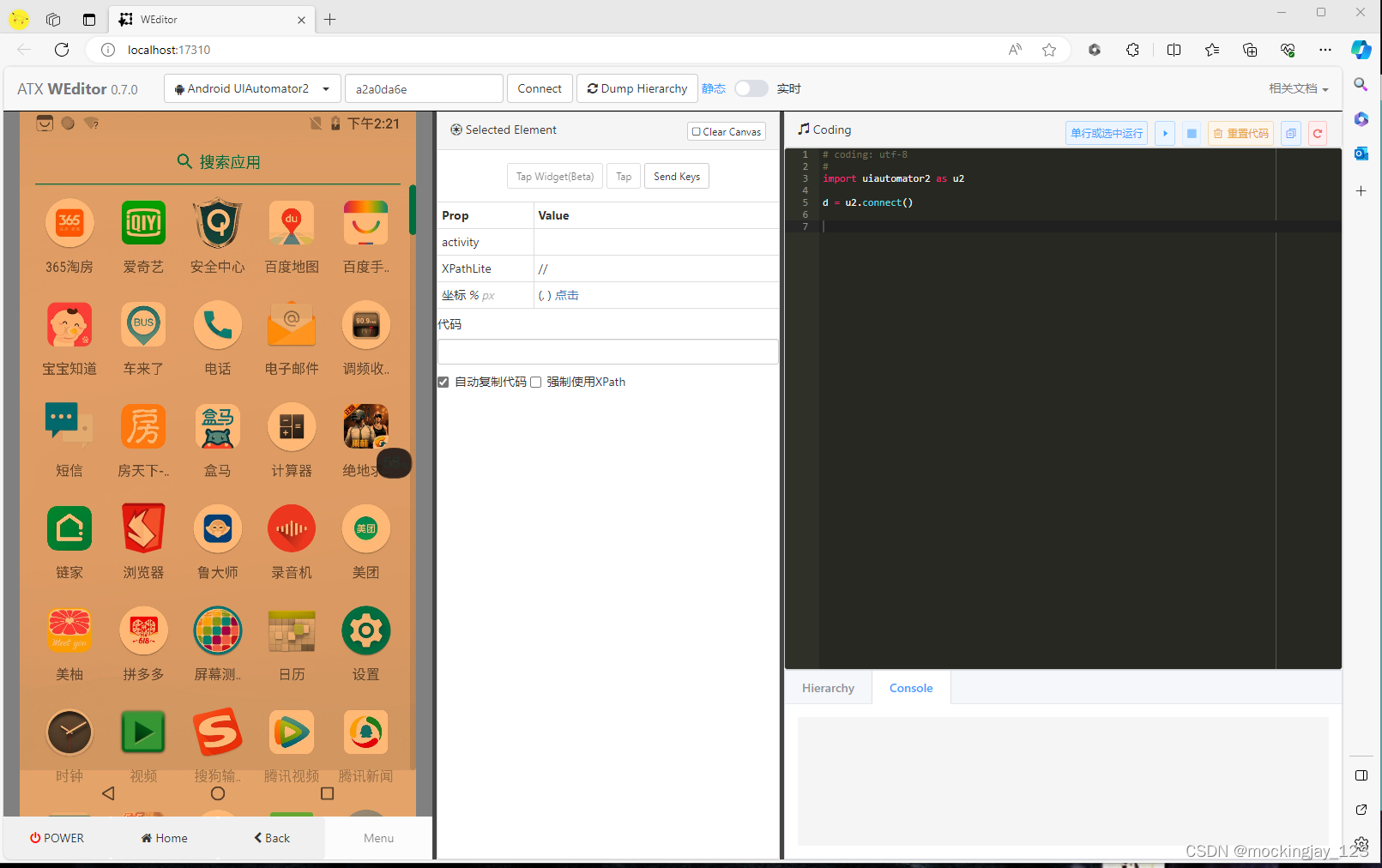Screen dimensions: 1382x868
Task: Tap the 浏览器 browser icon
Action: pyautogui.click(x=143, y=528)
